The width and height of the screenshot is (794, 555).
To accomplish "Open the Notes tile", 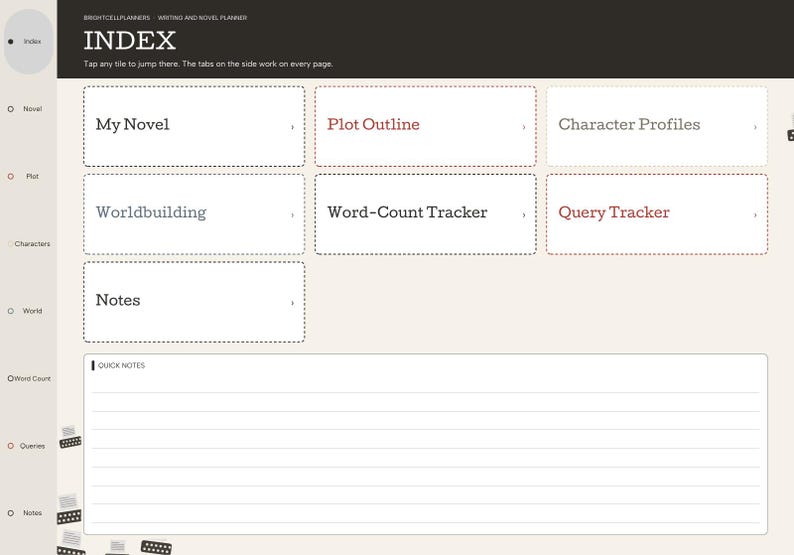I will [x=194, y=302].
